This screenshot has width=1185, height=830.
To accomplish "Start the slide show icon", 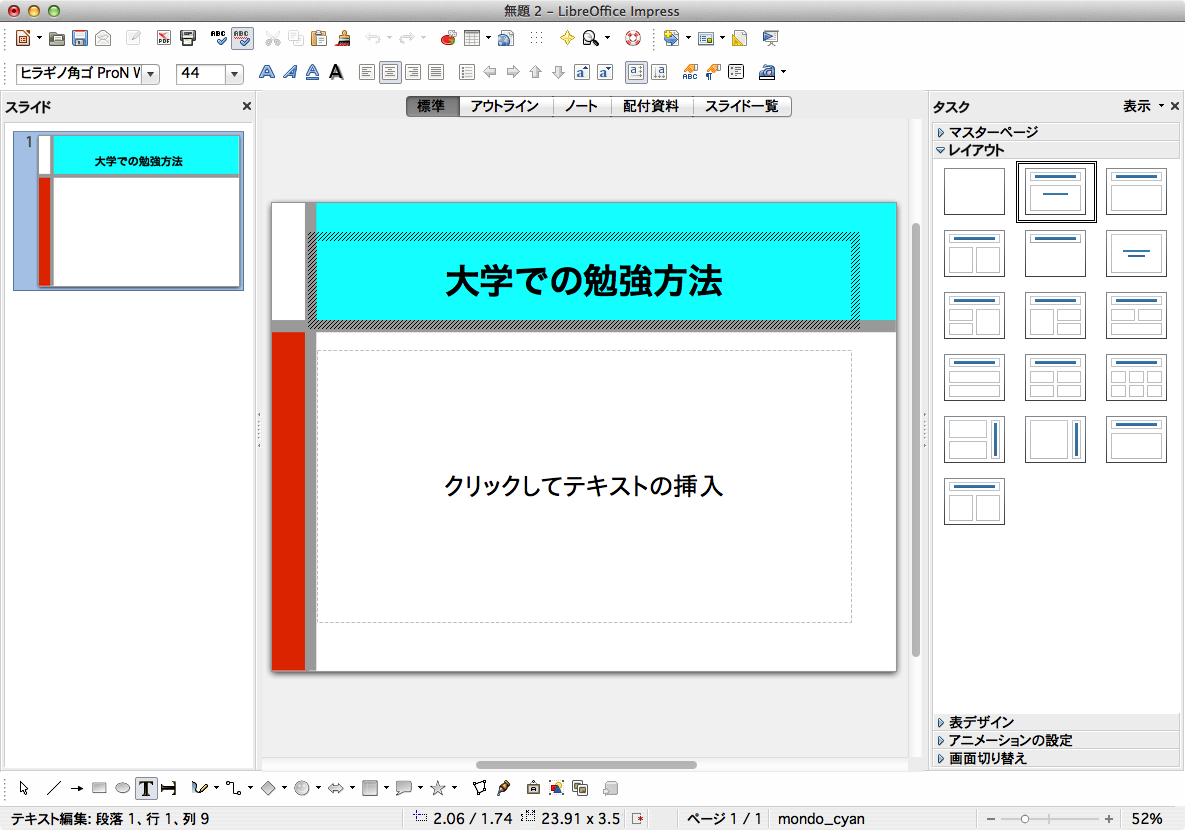I will [770, 39].
